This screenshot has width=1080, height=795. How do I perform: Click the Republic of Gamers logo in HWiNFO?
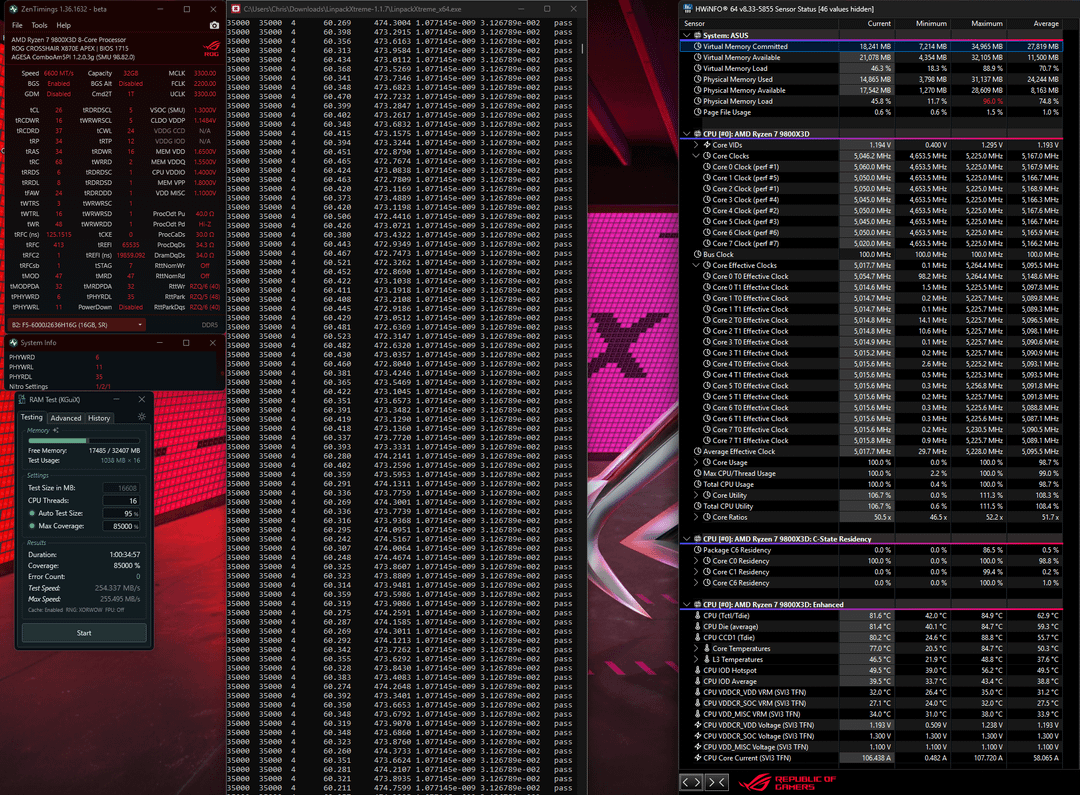pyautogui.click(x=787, y=783)
